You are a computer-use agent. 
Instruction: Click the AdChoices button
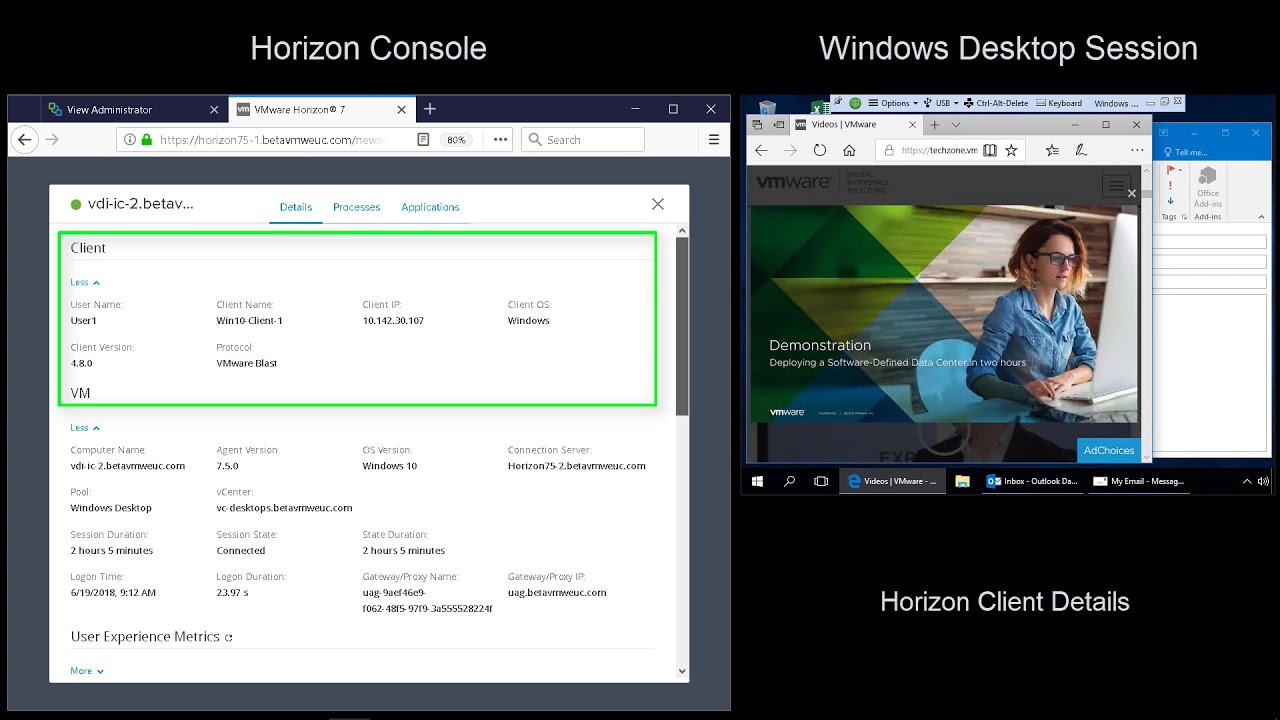pyautogui.click(x=1108, y=450)
